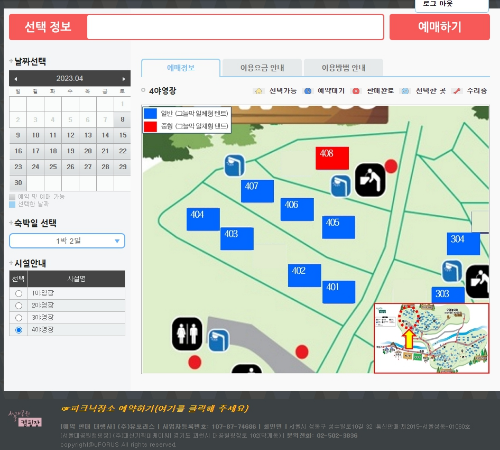Select campsite 402 on the map
The image size is (500, 450).
click(304, 275)
